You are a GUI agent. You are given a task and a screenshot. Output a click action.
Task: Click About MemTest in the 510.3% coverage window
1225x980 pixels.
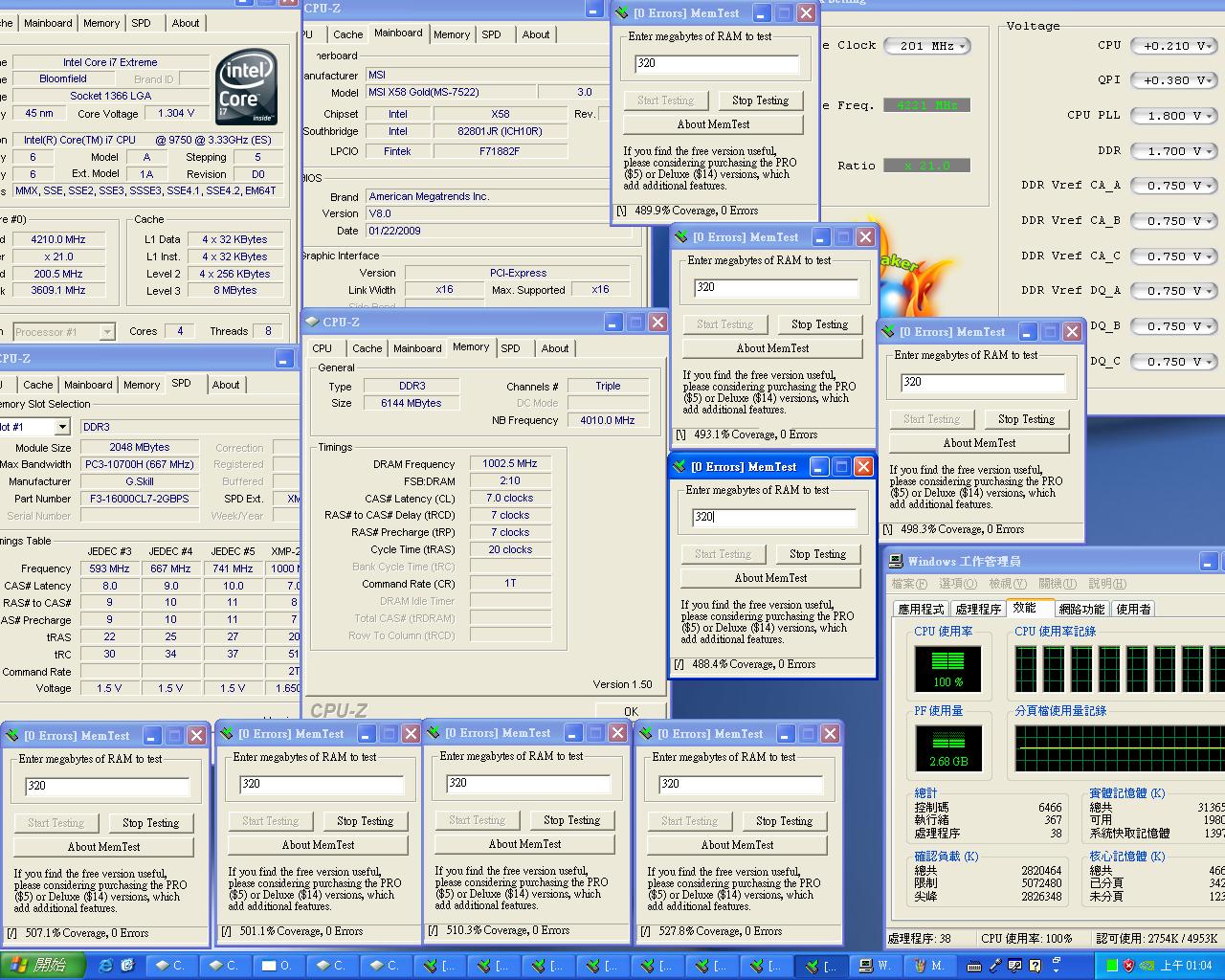pos(525,844)
